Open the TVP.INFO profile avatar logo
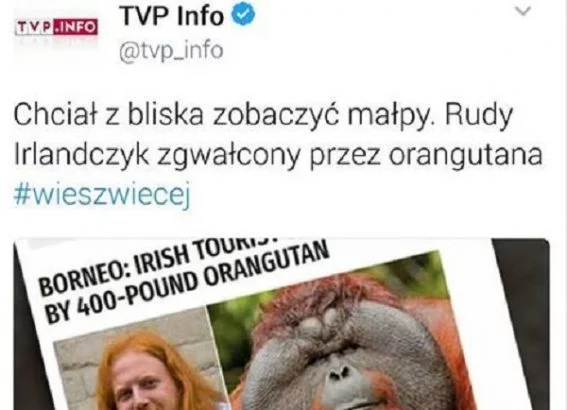 [56, 27]
